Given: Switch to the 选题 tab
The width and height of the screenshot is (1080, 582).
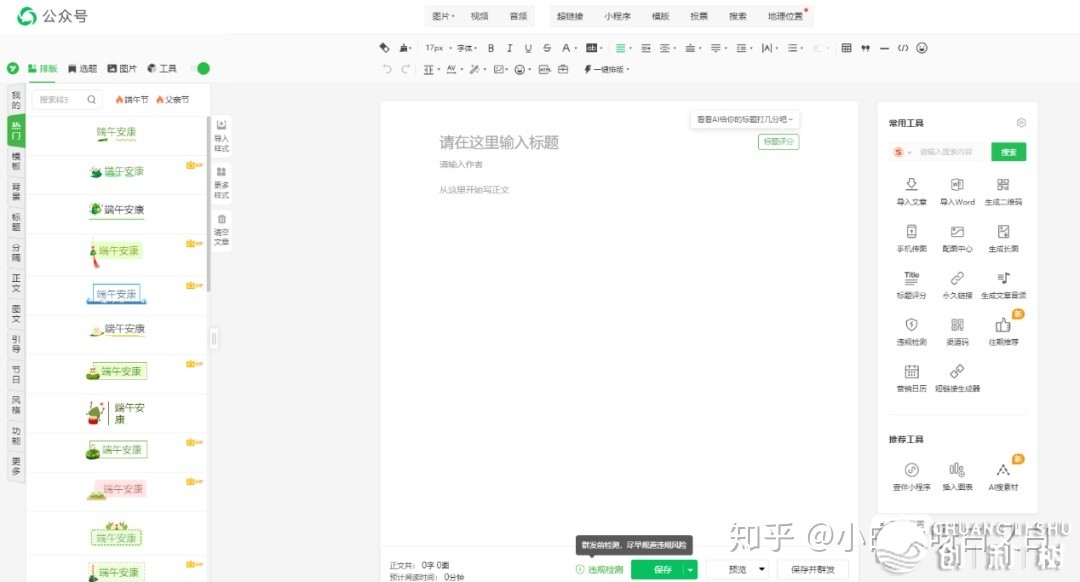Looking at the screenshot, I should (83, 69).
